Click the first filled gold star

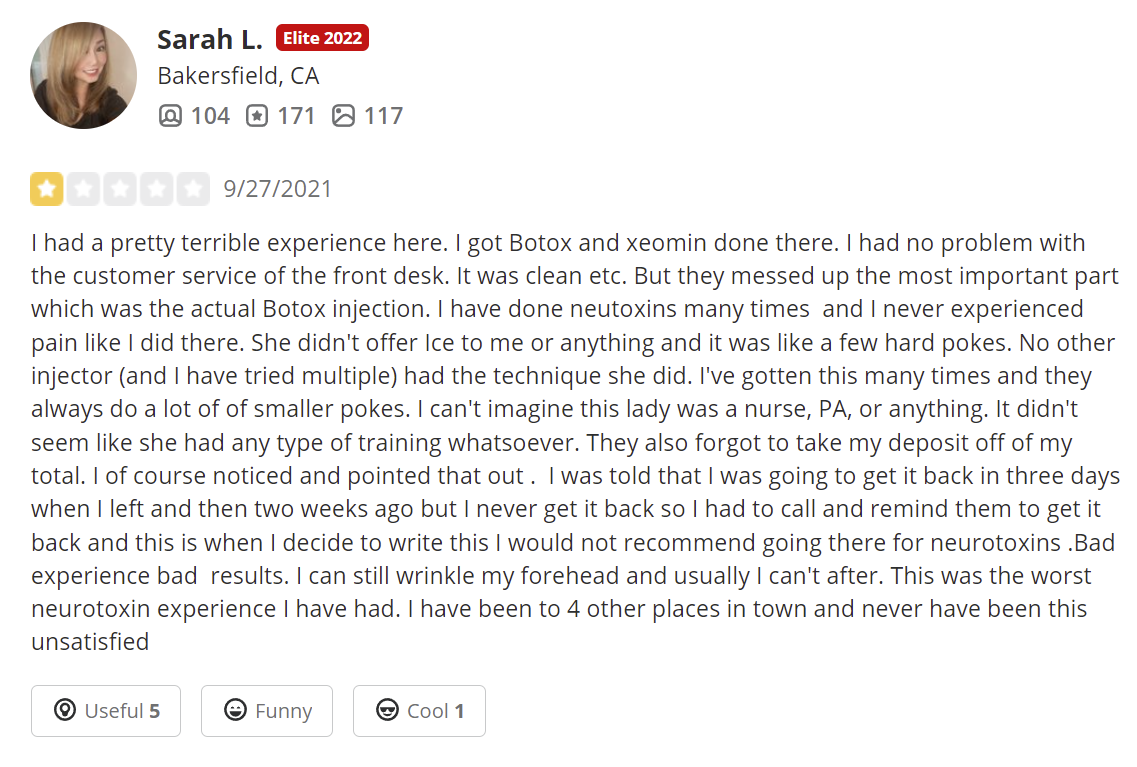click(x=47, y=189)
